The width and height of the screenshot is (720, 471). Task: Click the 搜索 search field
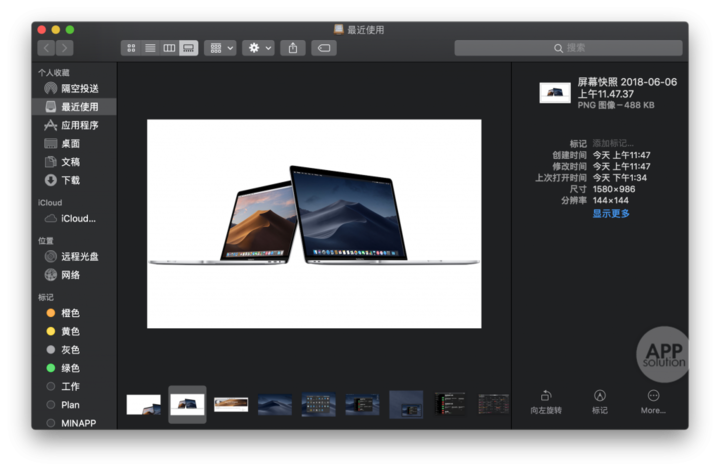pyautogui.click(x=568, y=48)
